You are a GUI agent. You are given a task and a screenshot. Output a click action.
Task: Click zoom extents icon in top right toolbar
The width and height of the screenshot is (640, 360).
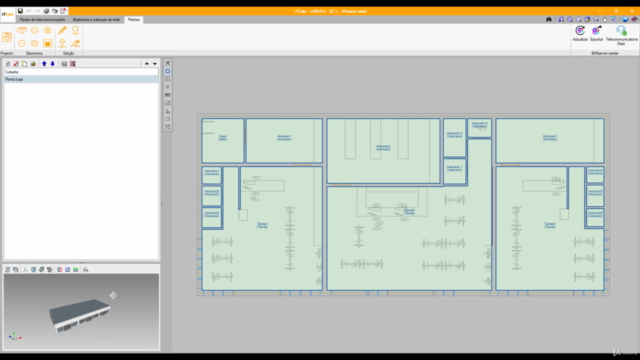point(570,19)
